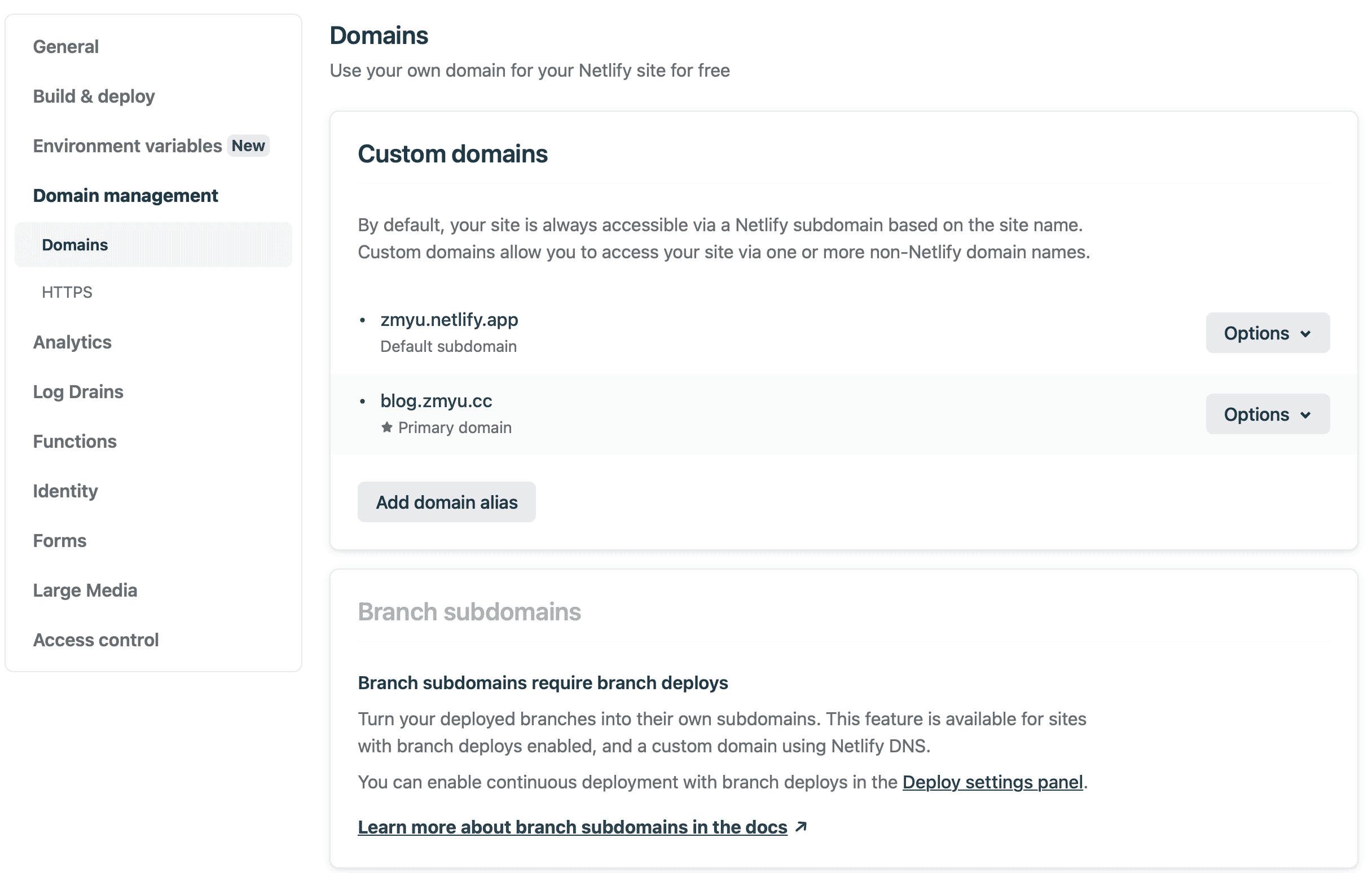Open Access control settings

click(x=96, y=640)
